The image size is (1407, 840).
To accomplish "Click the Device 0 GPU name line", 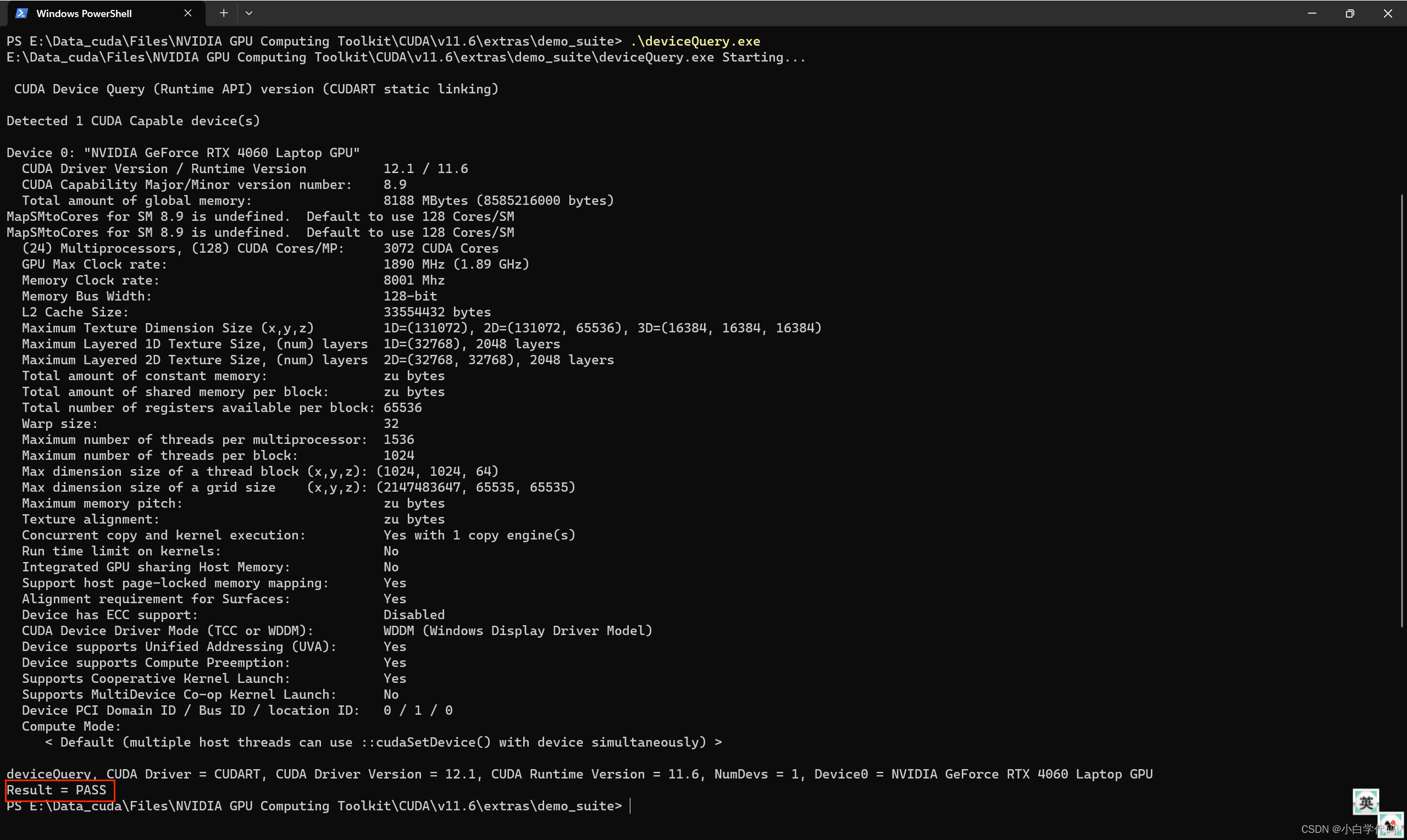I will click(184, 153).
